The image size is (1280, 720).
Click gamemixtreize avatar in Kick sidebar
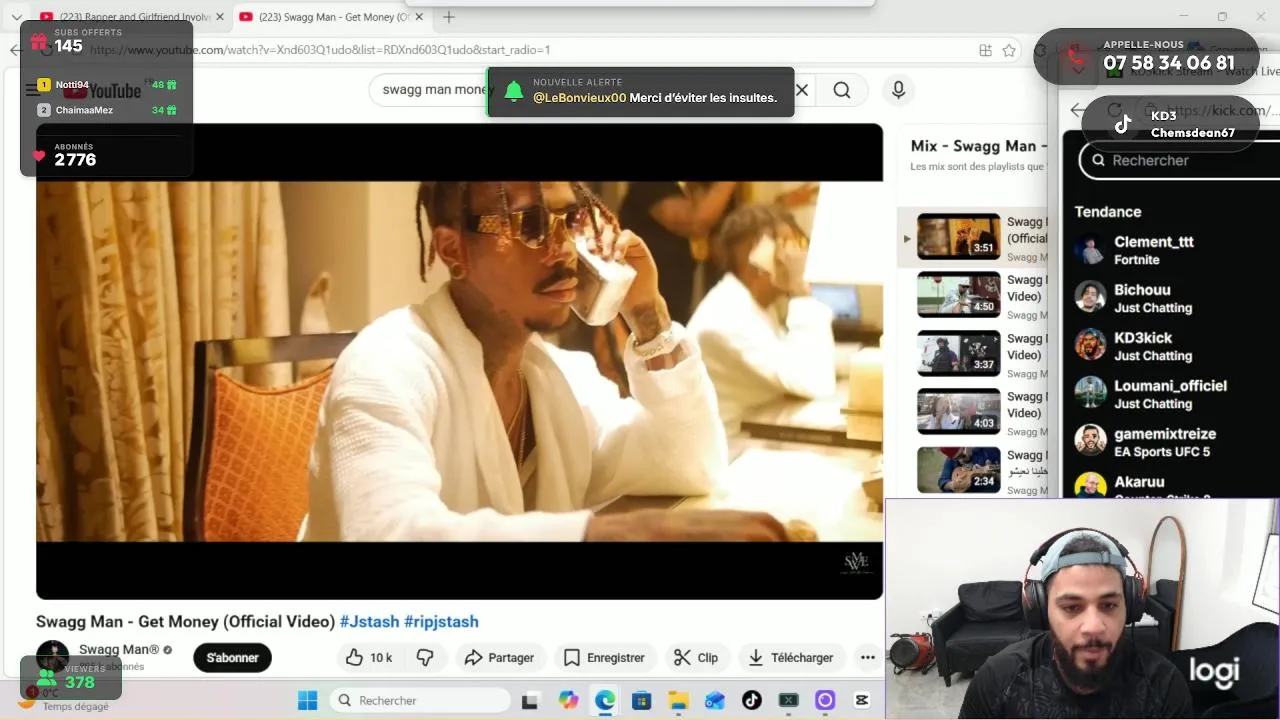(x=1090, y=441)
